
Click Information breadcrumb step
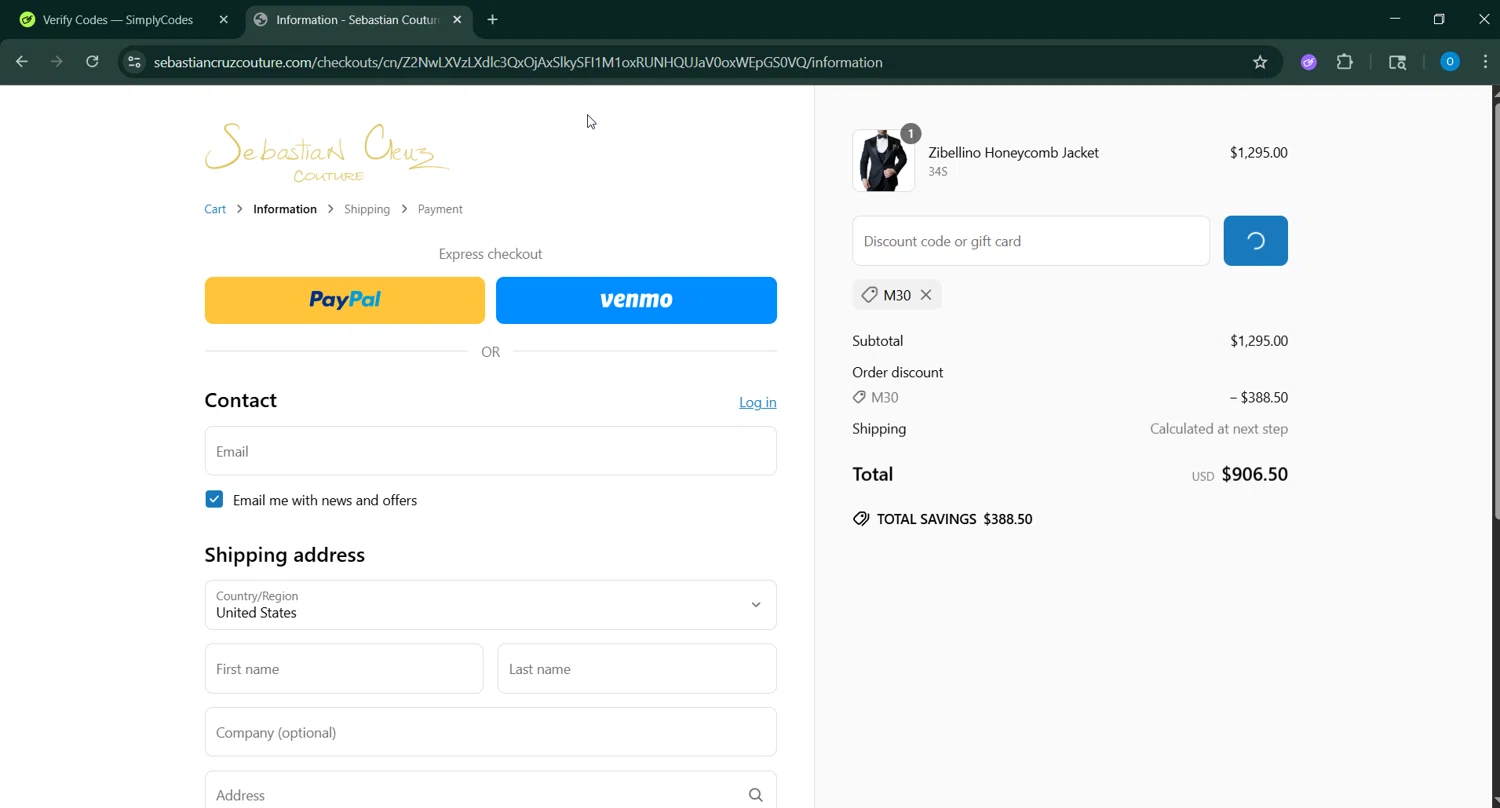tap(285, 209)
